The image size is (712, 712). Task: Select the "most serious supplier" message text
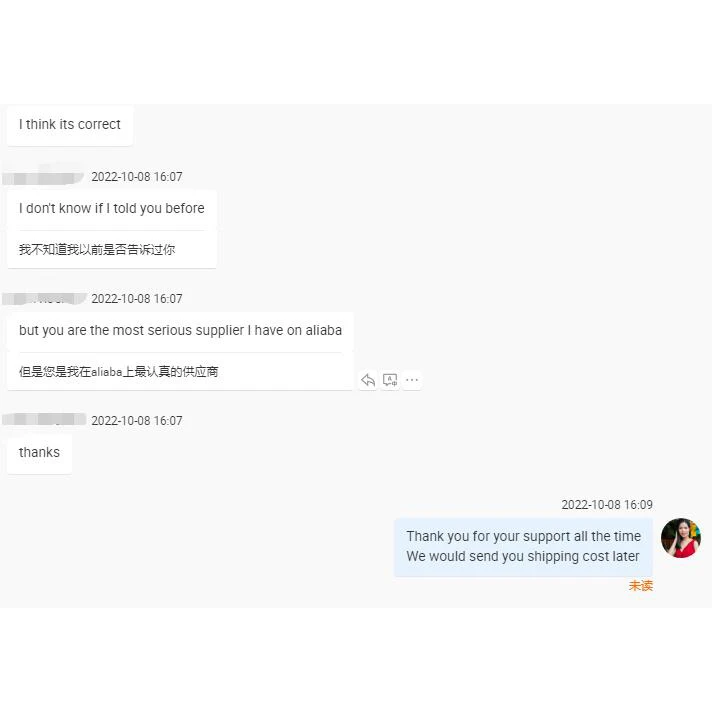coord(180,331)
